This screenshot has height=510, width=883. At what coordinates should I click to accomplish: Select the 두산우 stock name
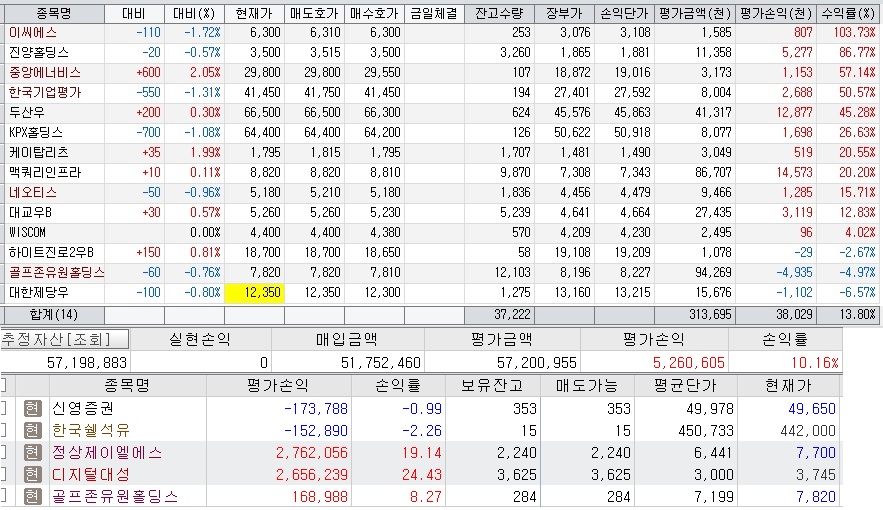point(26,113)
